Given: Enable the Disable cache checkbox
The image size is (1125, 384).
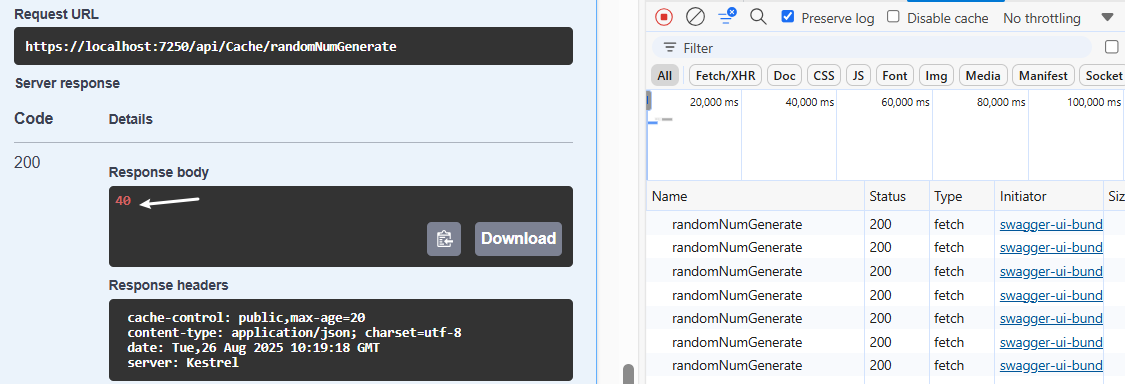Looking at the screenshot, I should [x=893, y=17].
